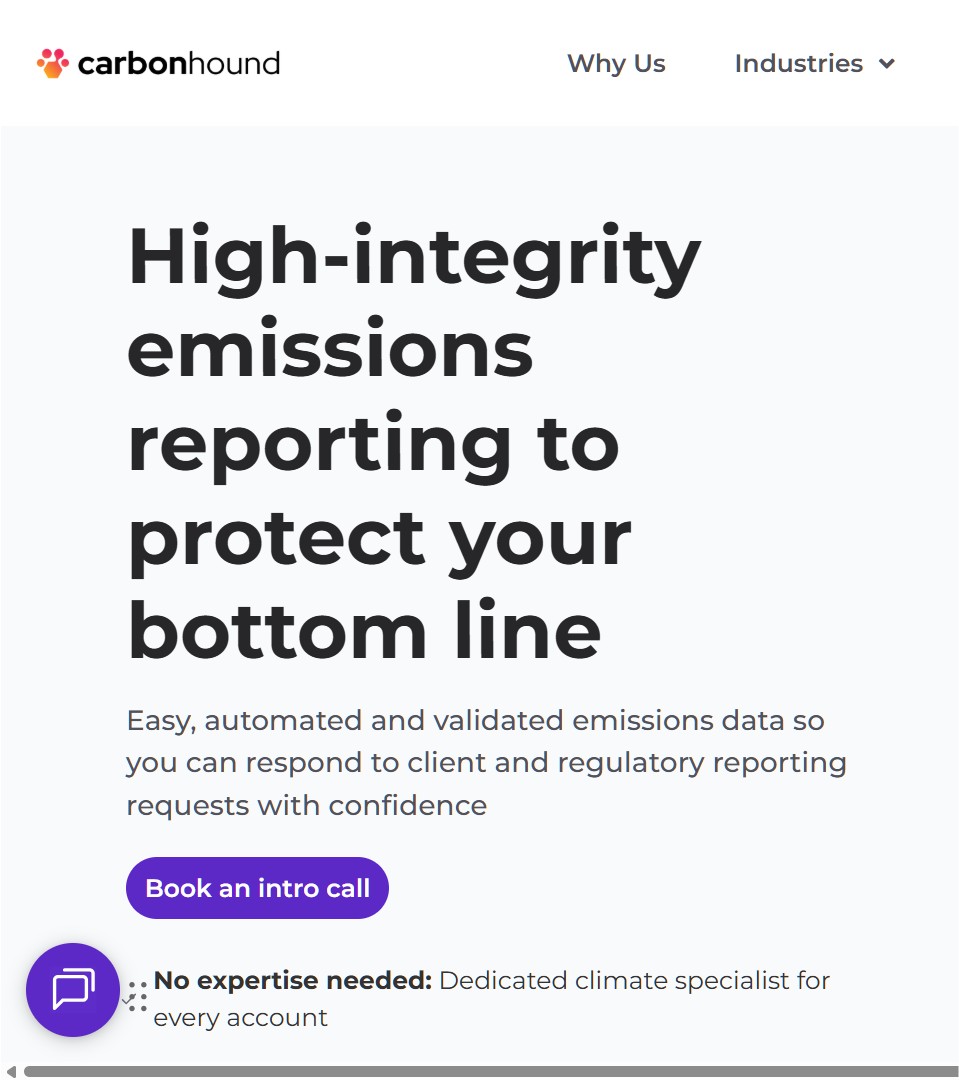Click the carbonhound paw logo icon
This screenshot has height=1080, width=959.
pos(53,63)
